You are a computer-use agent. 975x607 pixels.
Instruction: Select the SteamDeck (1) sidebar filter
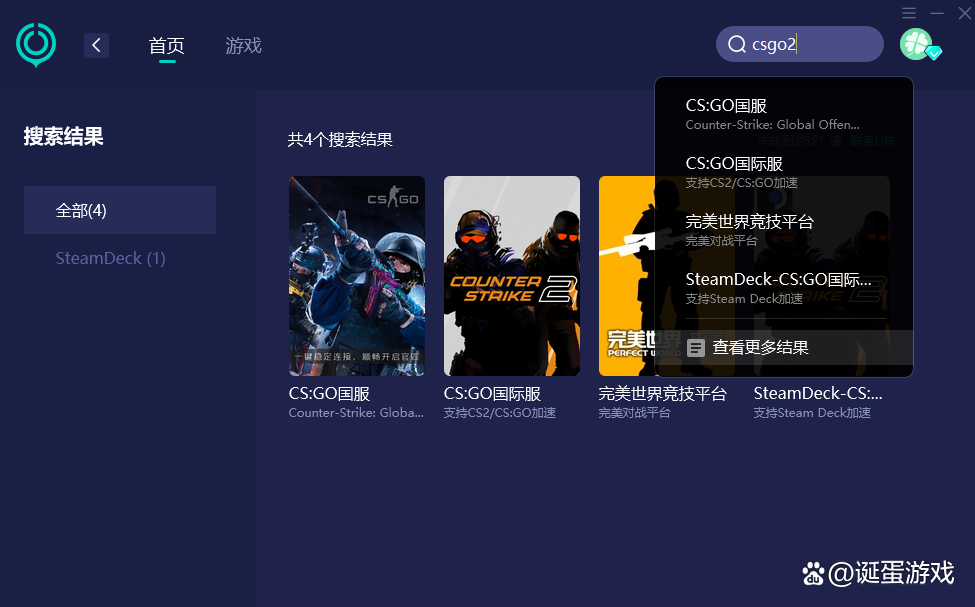[110, 258]
